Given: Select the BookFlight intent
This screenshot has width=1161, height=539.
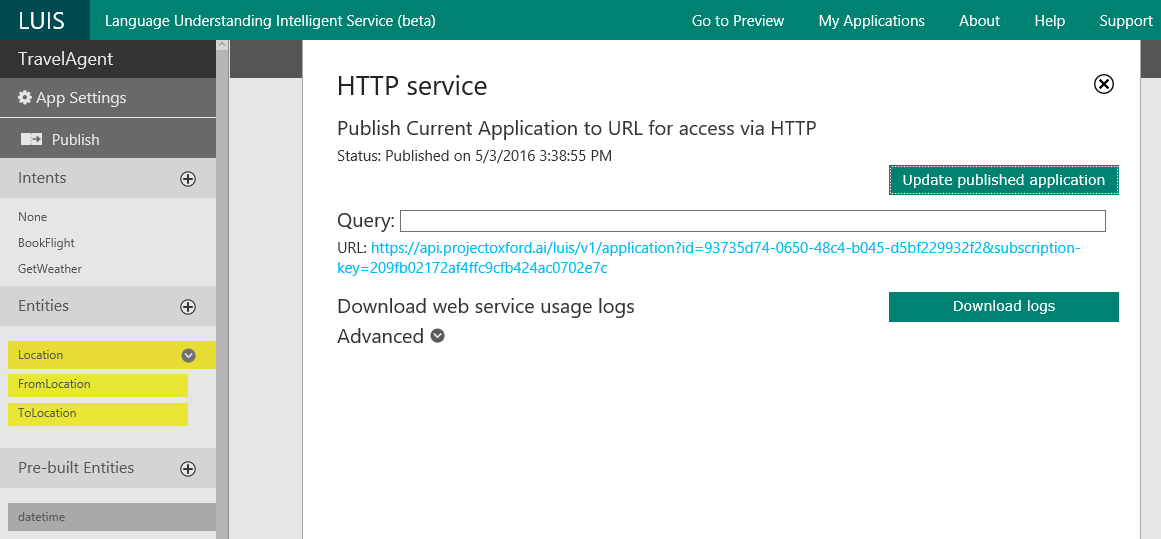Looking at the screenshot, I should [46, 243].
